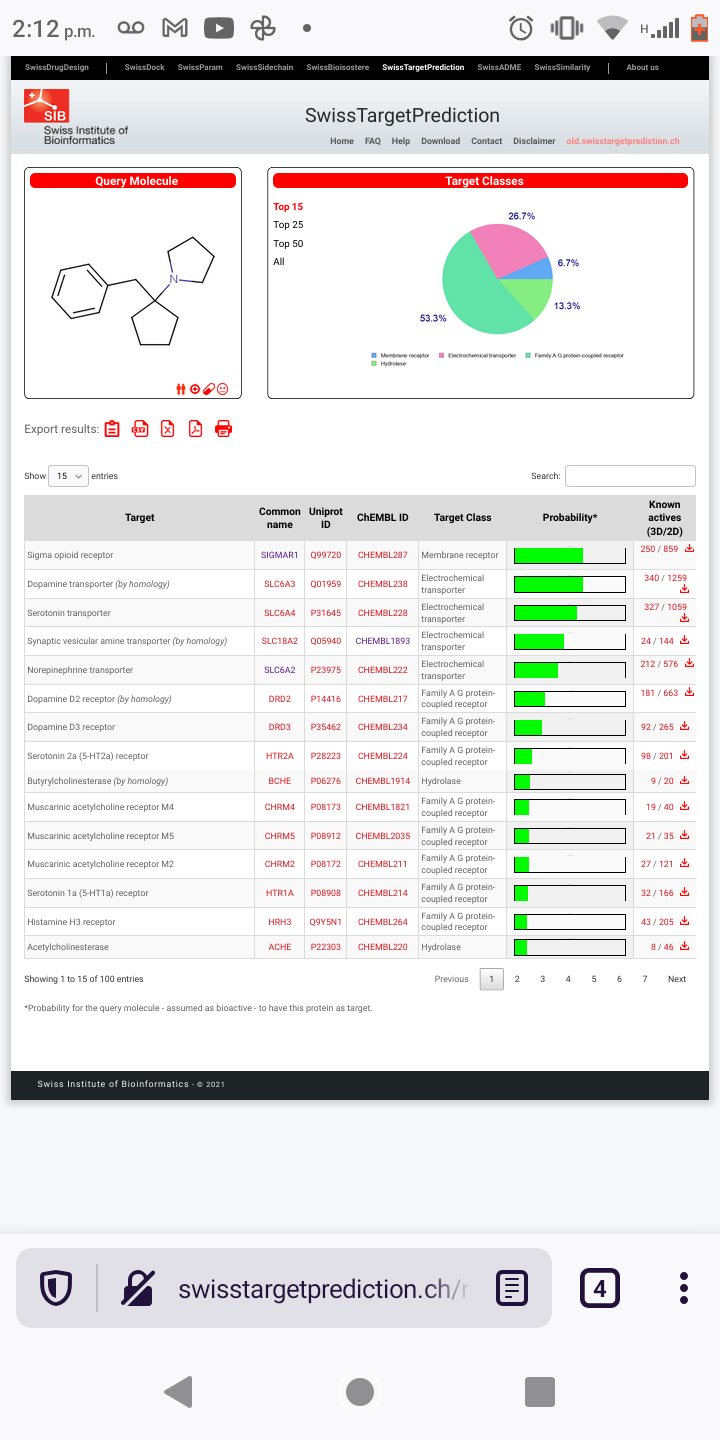Viewport: 720px width, 1440px height.
Task: Open SwissSimilarity in top navigation bar
Action: (x=563, y=67)
